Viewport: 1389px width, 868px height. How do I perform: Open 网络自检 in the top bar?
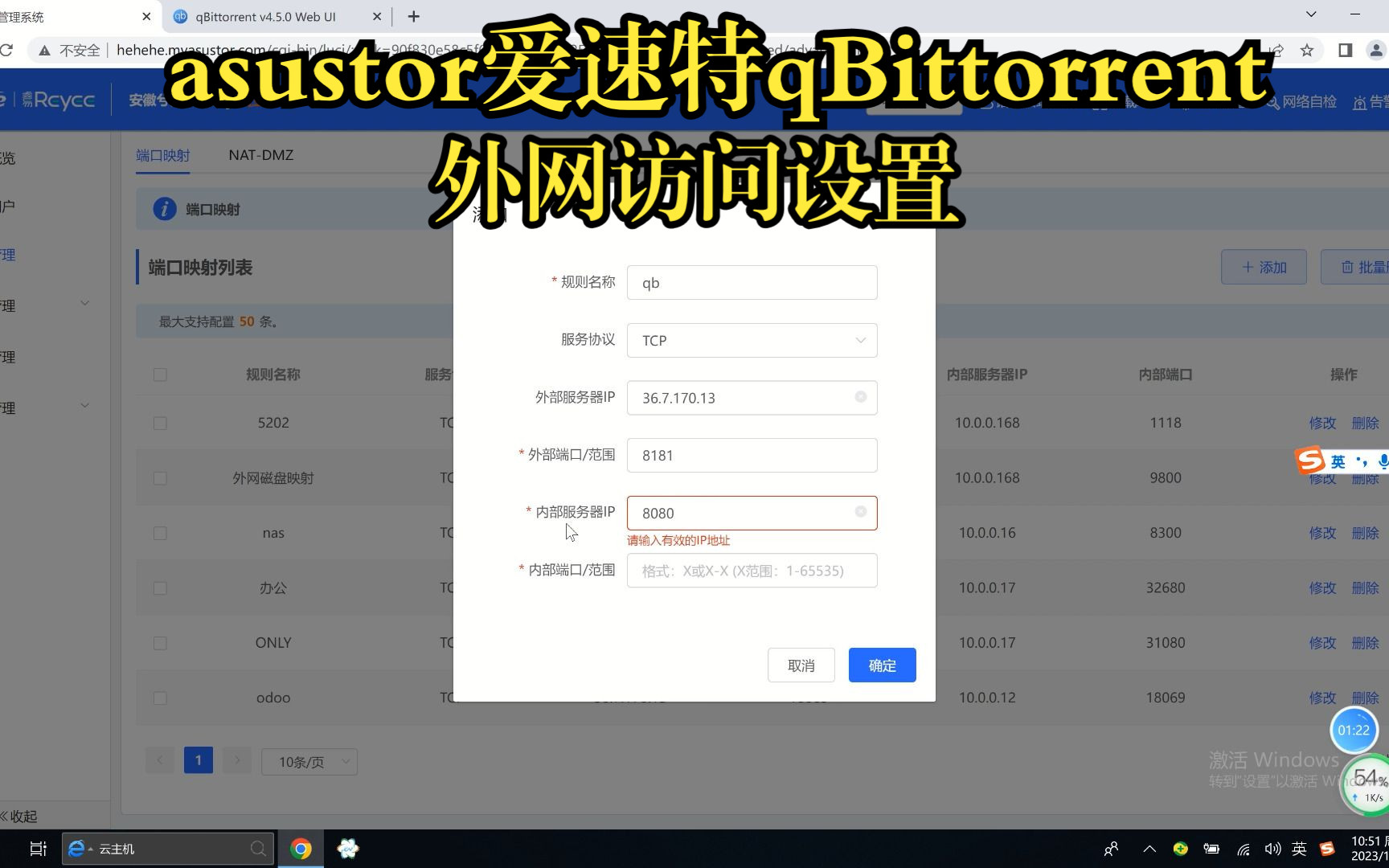1302,102
